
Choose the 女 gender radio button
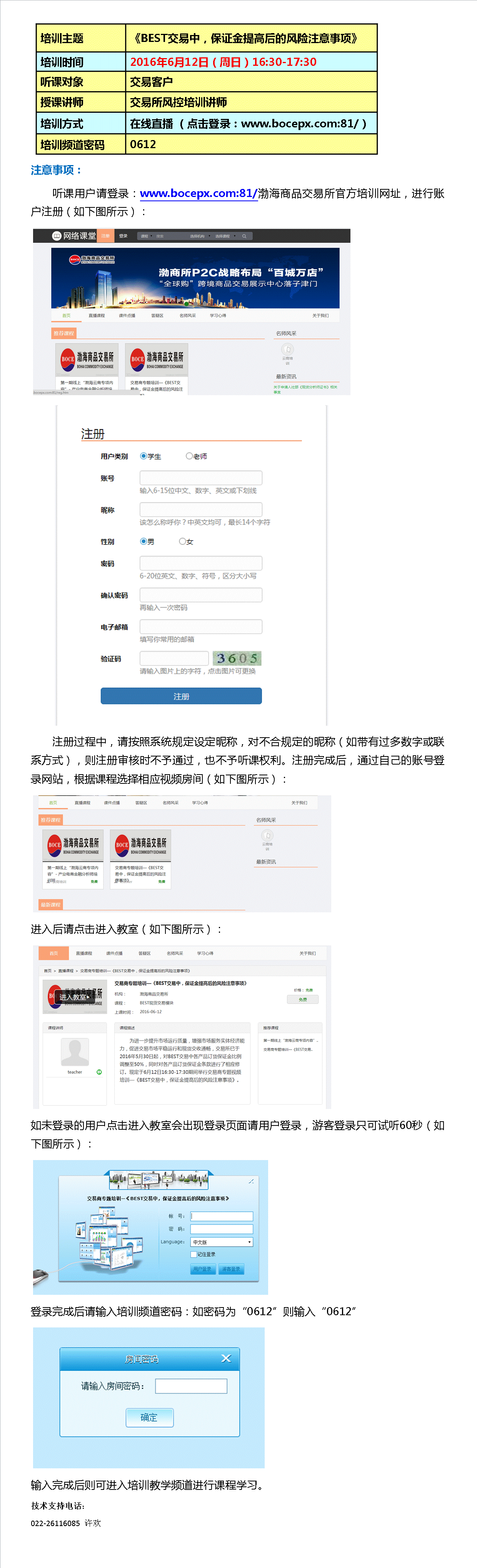click(182, 541)
